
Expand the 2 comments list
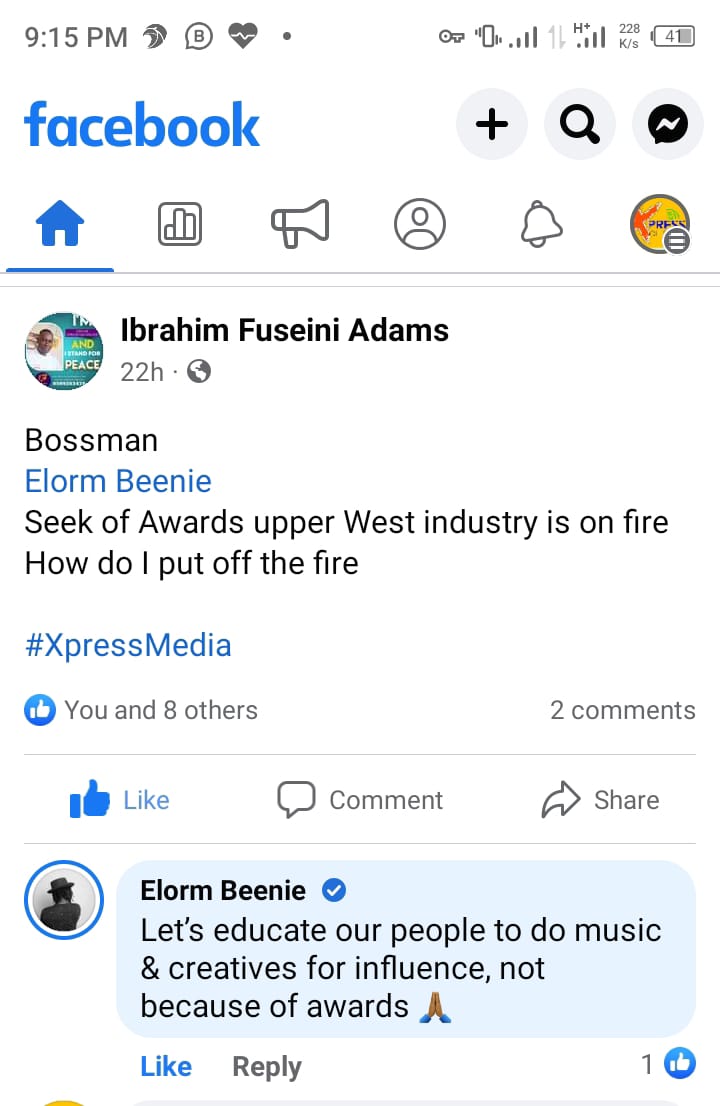622,710
